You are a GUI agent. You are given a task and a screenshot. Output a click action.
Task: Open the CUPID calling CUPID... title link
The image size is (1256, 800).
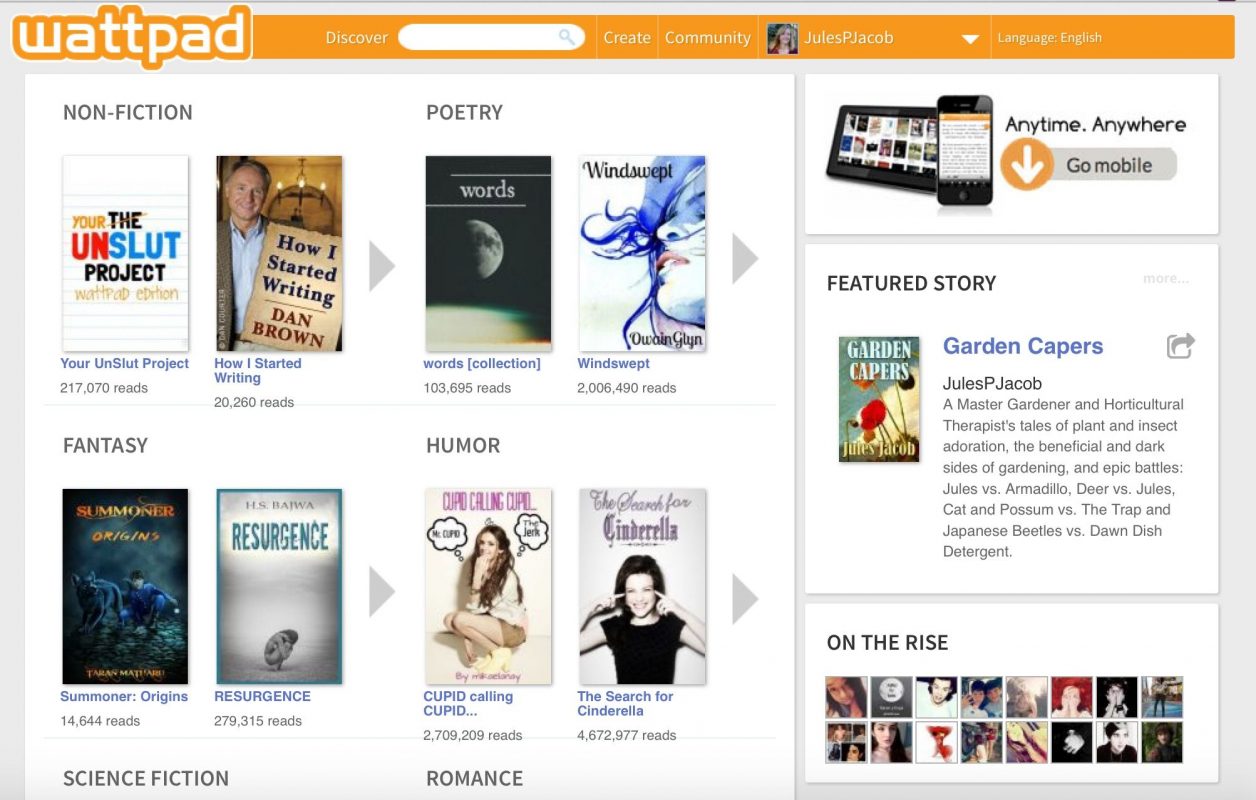[468, 703]
